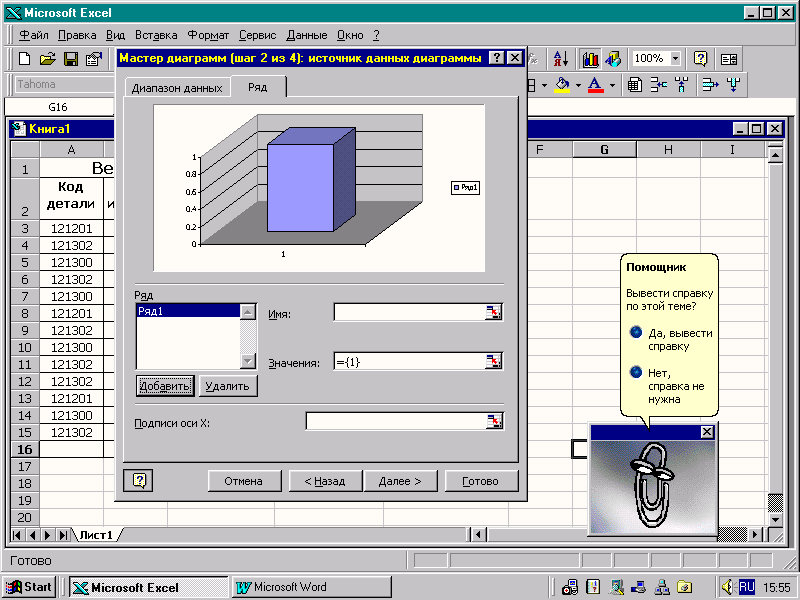
Task: Click the volume speaker icon in system tray
Action: tap(728, 587)
